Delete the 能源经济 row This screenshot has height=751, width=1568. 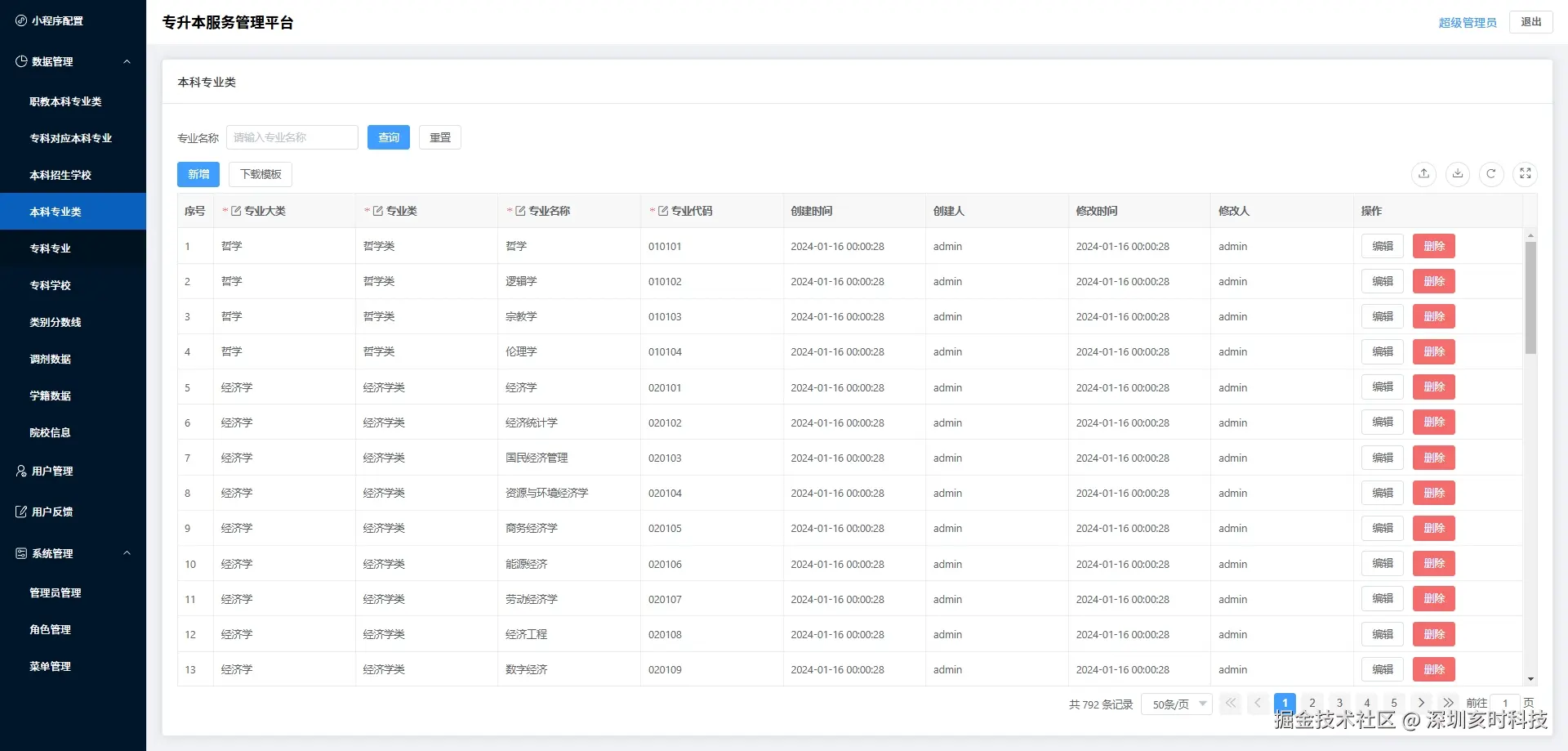click(x=1434, y=564)
